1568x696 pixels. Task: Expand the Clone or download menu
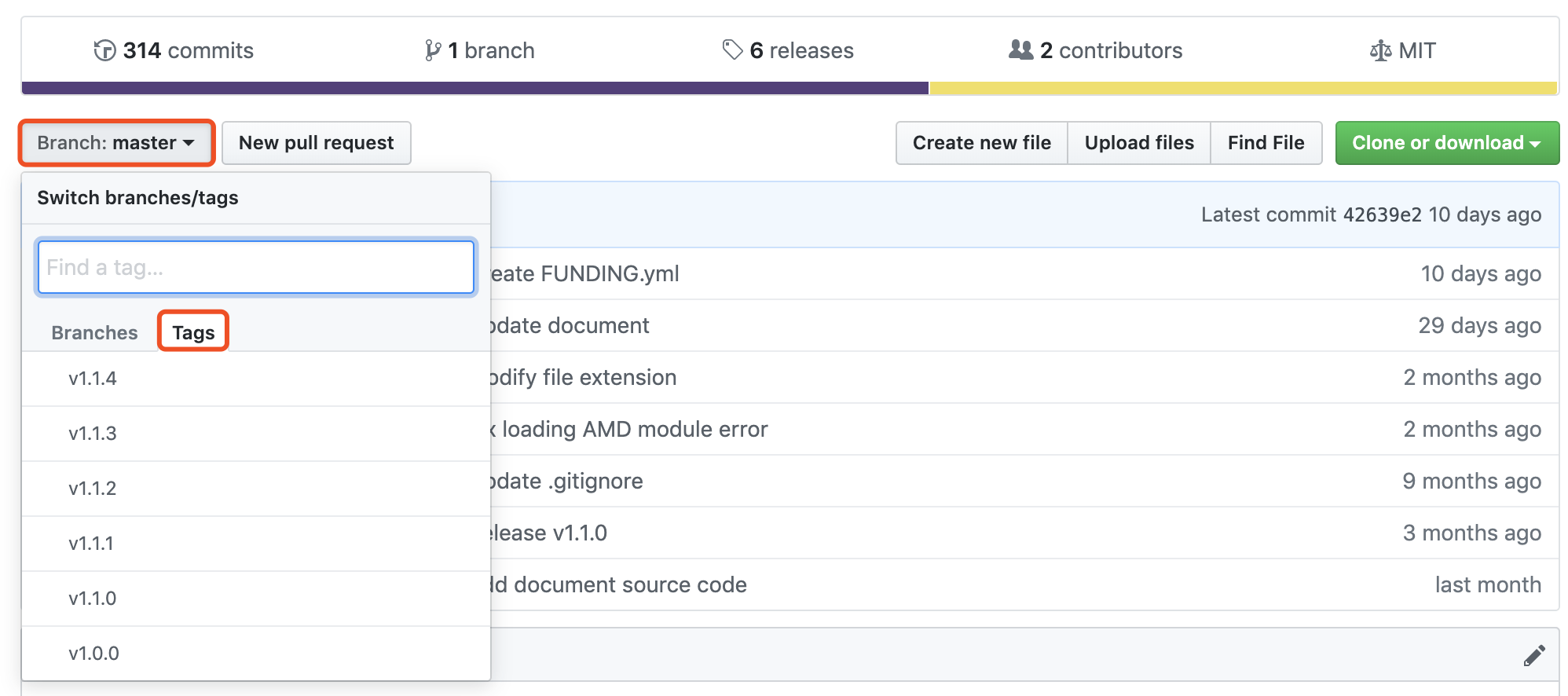point(1446,143)
